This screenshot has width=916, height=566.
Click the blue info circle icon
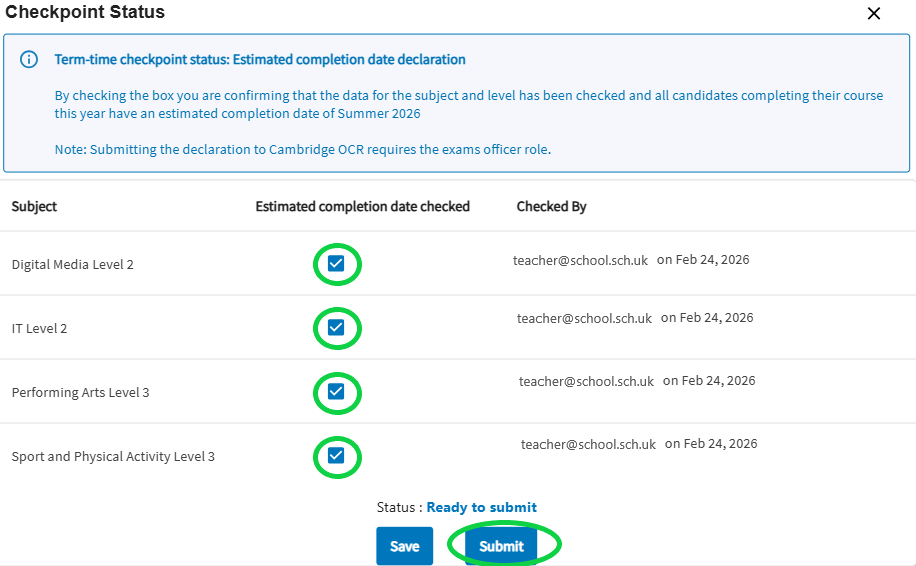[29, 60]
